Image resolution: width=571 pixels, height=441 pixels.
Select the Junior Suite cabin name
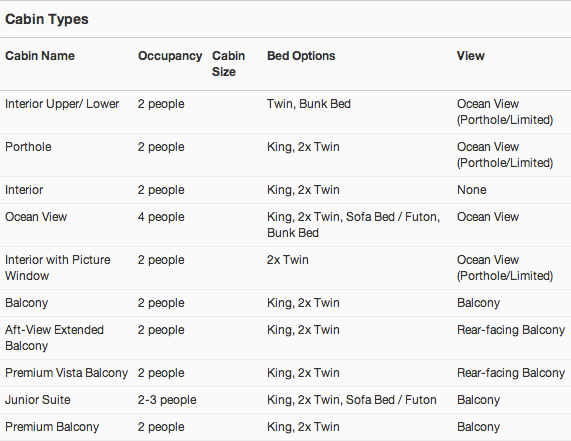point(38,399)
